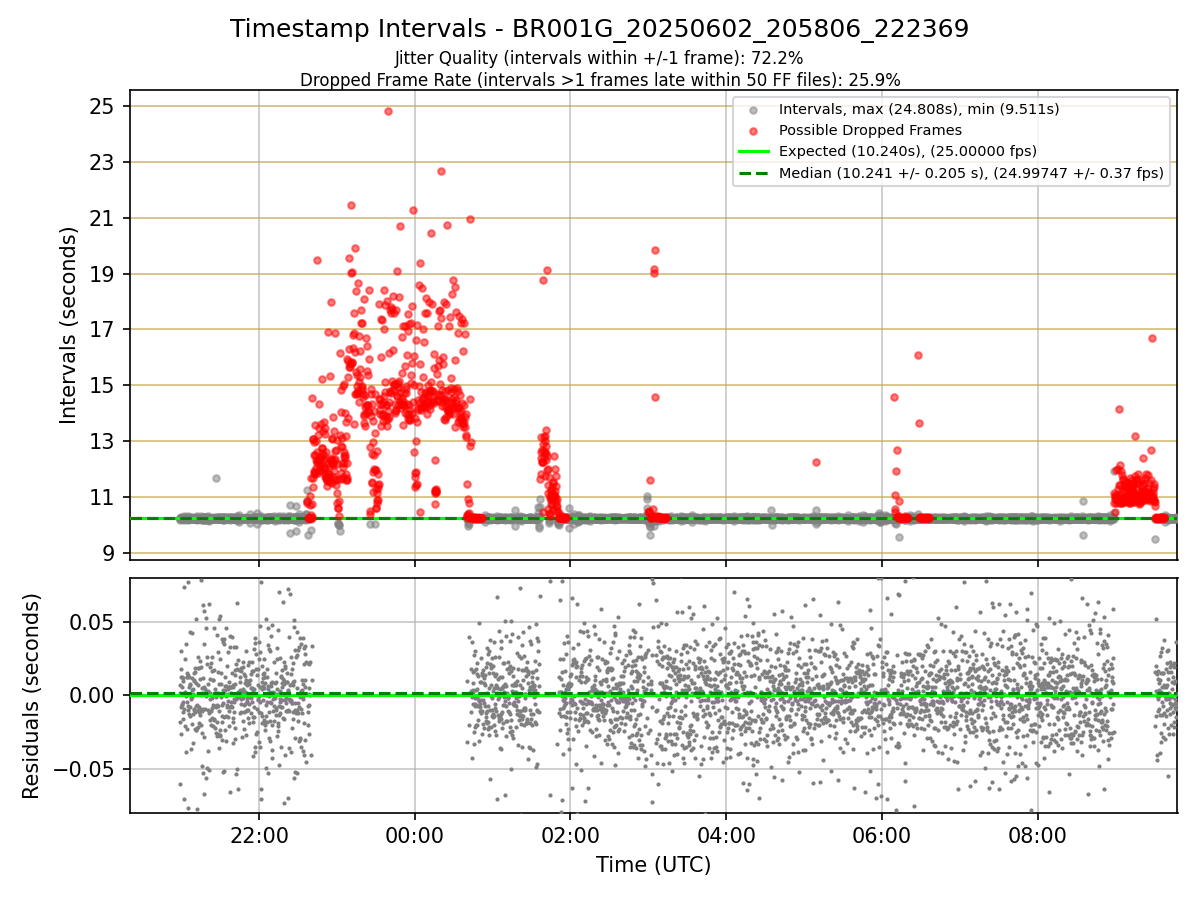Click the gray marker beside the Intervals legend entry

[754, 109]
